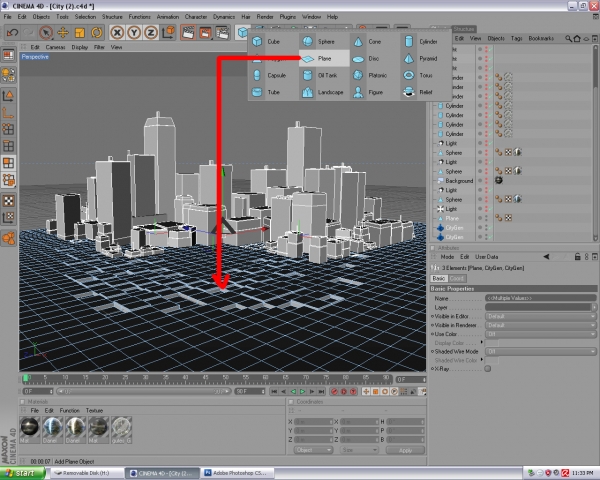Image resolution: width=600 pixels, height=480 pixels.
Task: Click the Undo arrow icon
Action: [x=12, y=33]
